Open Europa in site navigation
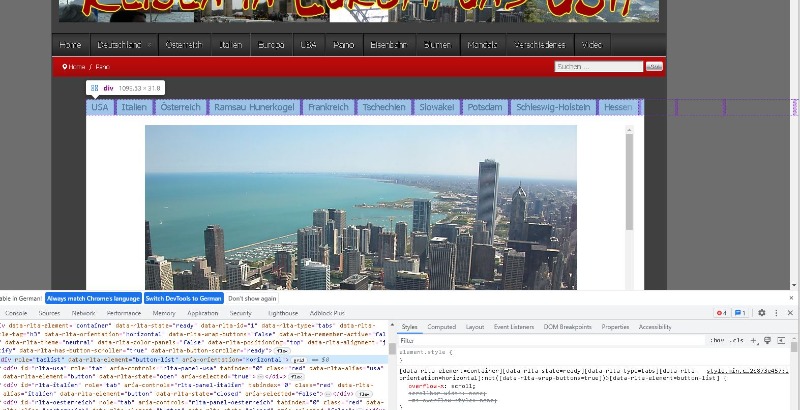Image resolution: width=800 pixels, height=410 pixels. 271,45
